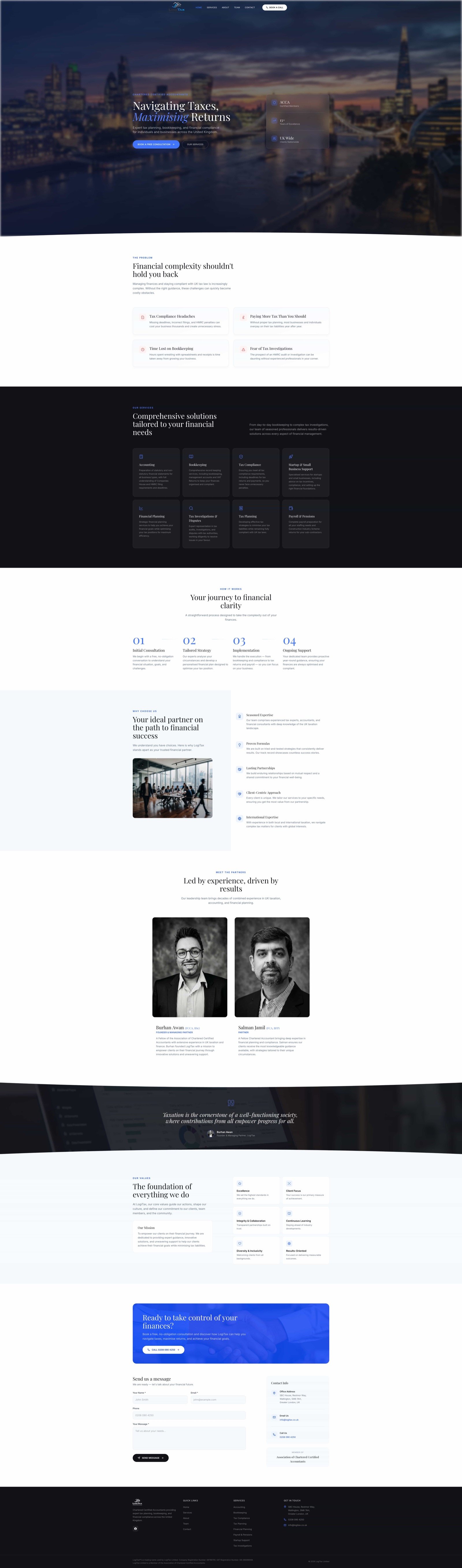Click the info@logitax.co.uk email link
462x1568 pixels.
click(x=290, y=1420)
